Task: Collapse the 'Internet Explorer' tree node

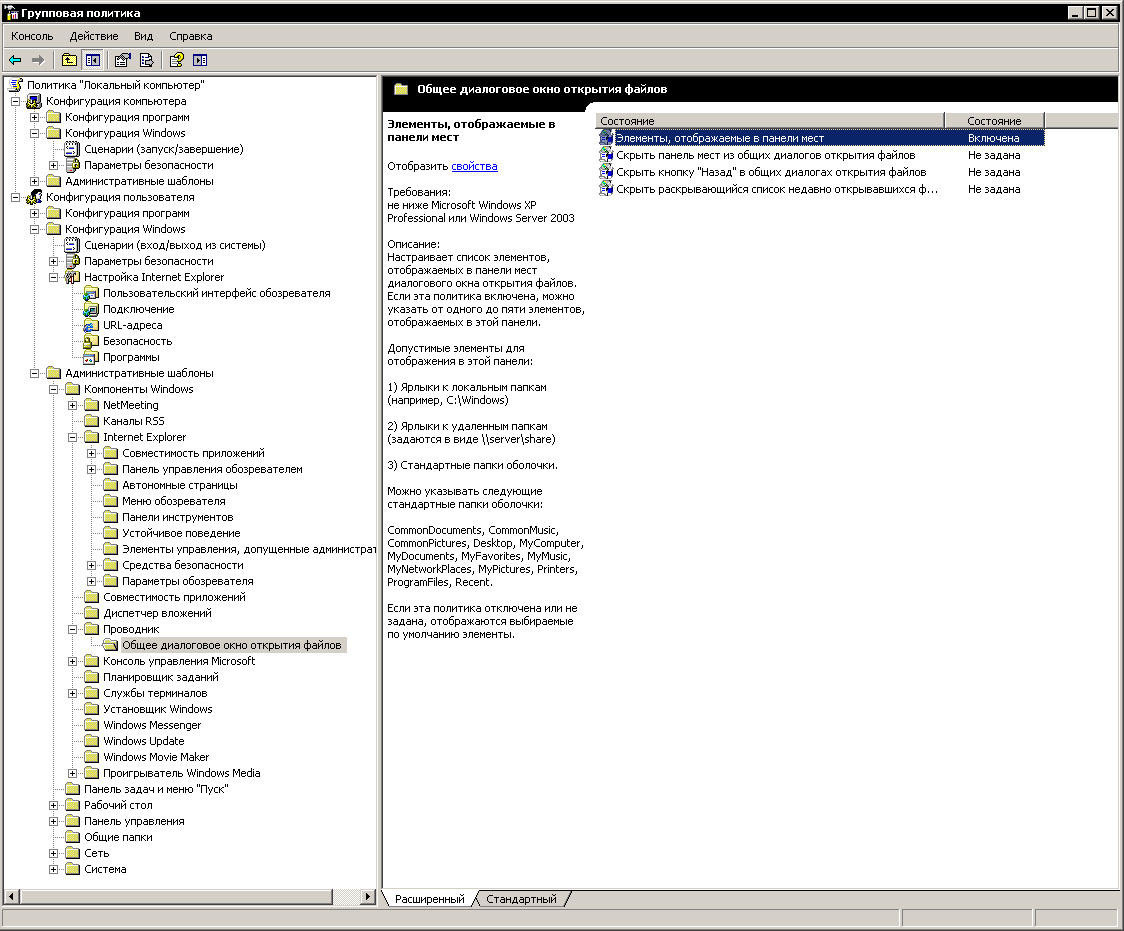Action: (73, 437)
